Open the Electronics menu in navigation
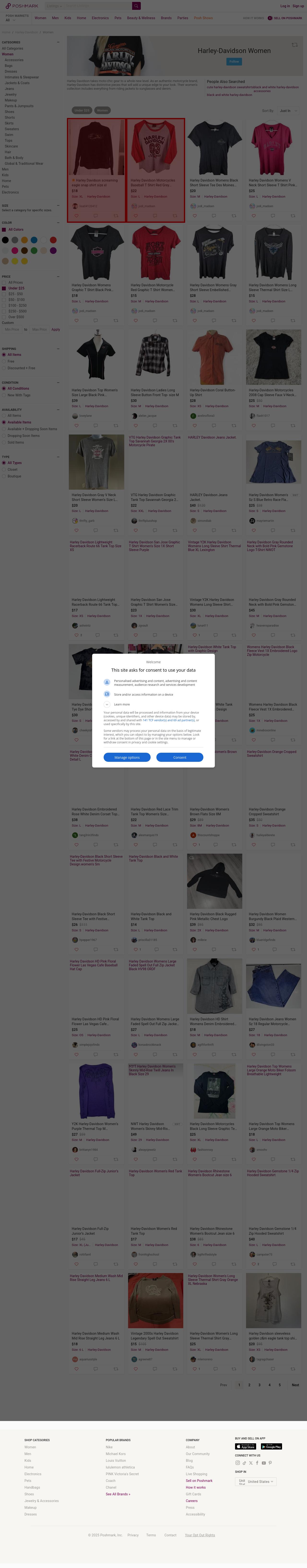The image size is (307, 1568). (x=100, y=18)
